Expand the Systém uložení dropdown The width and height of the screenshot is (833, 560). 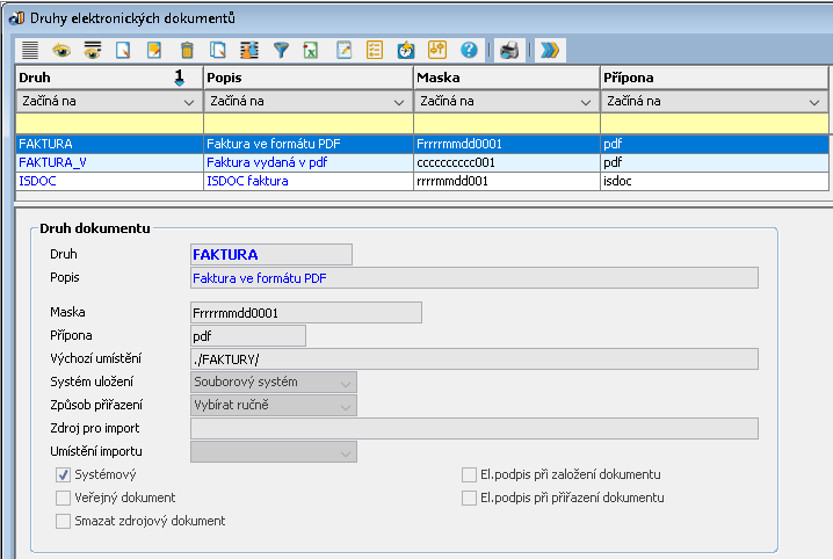(x=345, y=382)
